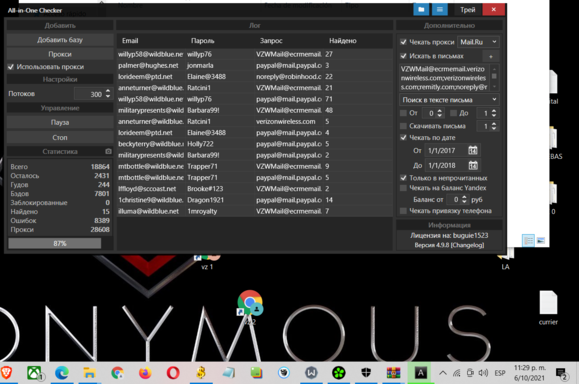This screenshot has width=579, height=384.
Task: Enable Чекать на баланс Yandex checkbox
Action: (403, 188)
